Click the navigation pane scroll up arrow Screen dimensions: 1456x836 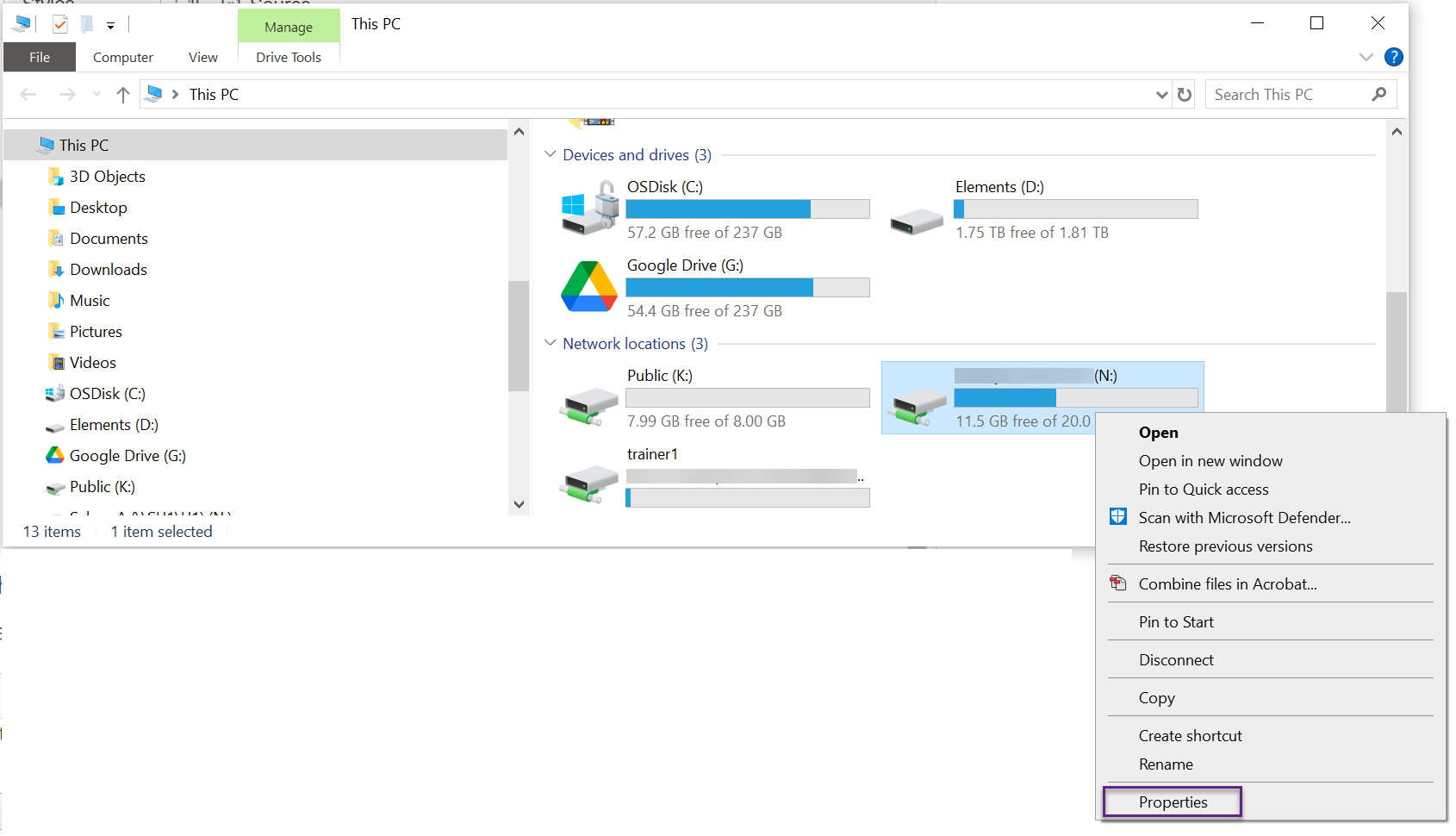(x=519, y=132)
